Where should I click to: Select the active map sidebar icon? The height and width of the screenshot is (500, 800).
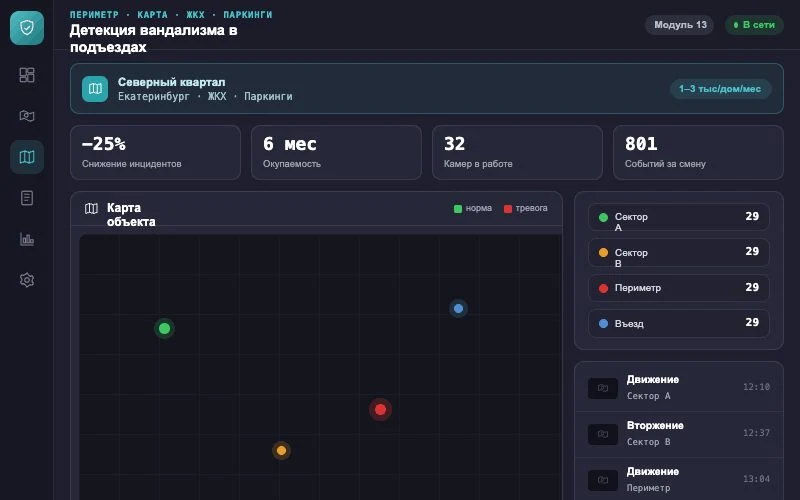[27, 157]
